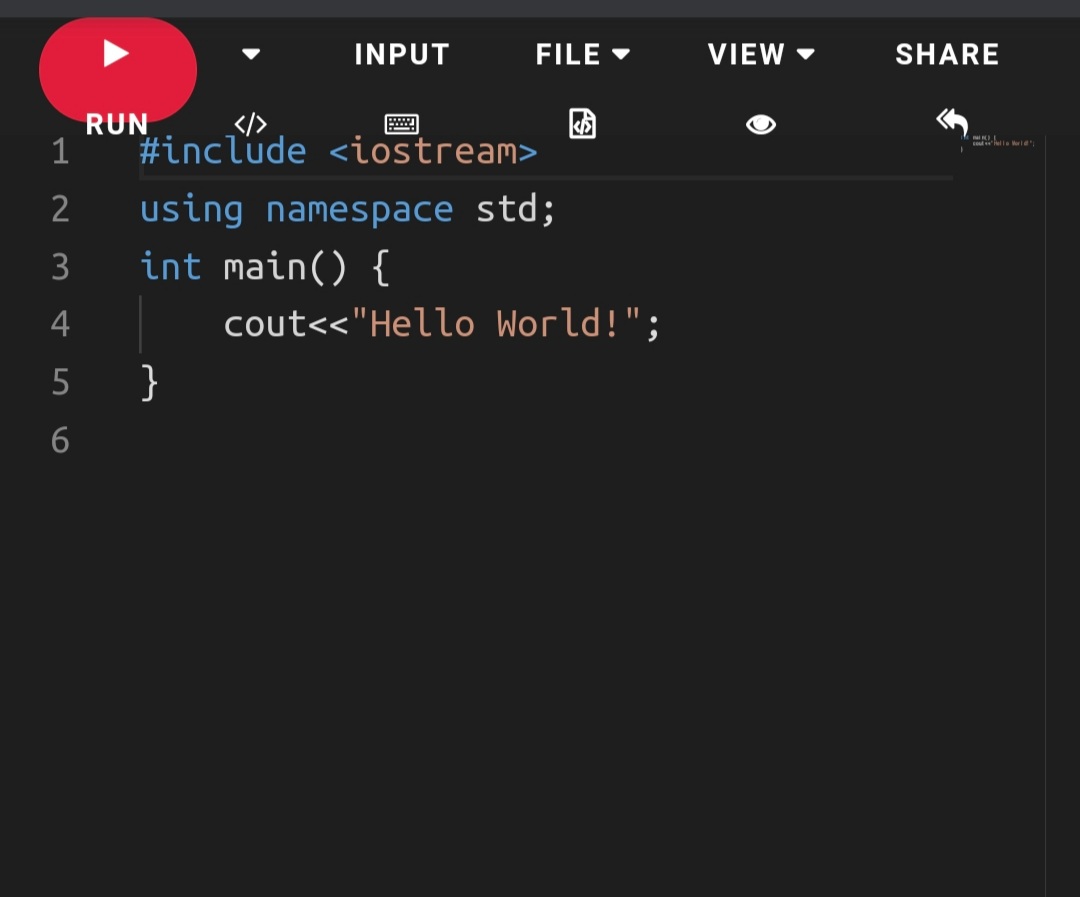This screenshot has height=897, width=1080.
Task: Click on the #include <iostream> line
Action: point(338,152)
